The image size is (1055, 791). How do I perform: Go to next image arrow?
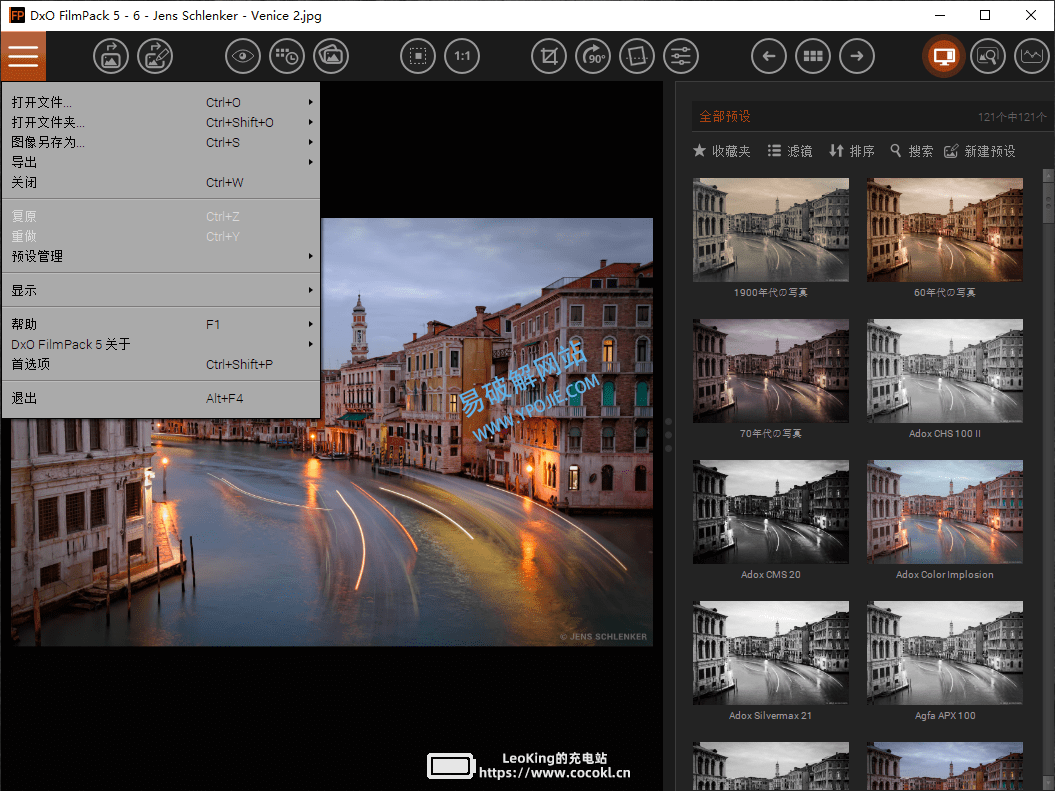[857, 56]
